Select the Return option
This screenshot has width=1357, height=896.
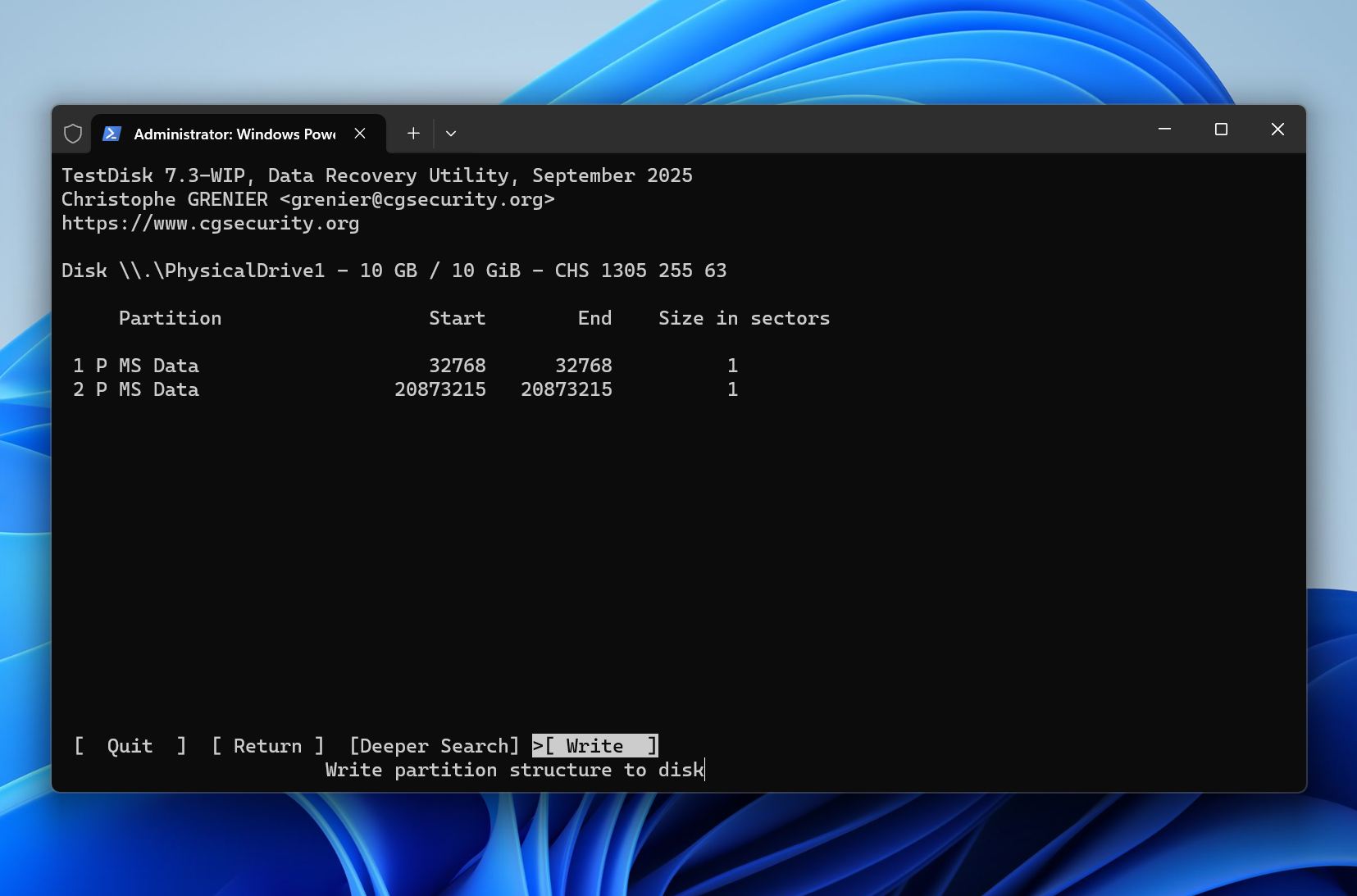pyautogui.click(x=268, y=746)
